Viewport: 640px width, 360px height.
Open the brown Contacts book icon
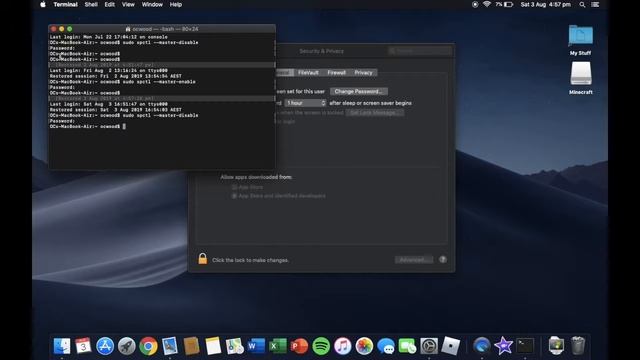[191, 346]
